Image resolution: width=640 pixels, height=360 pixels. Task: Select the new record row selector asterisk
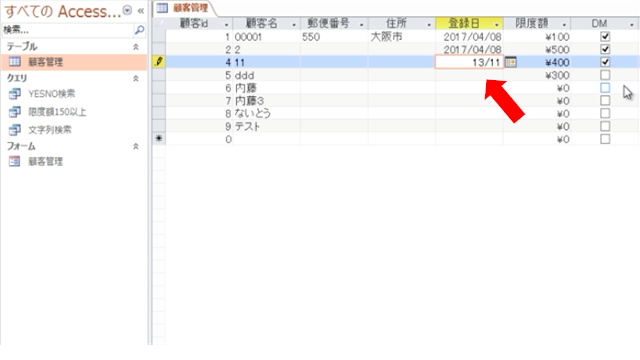[x=159, y=139]
